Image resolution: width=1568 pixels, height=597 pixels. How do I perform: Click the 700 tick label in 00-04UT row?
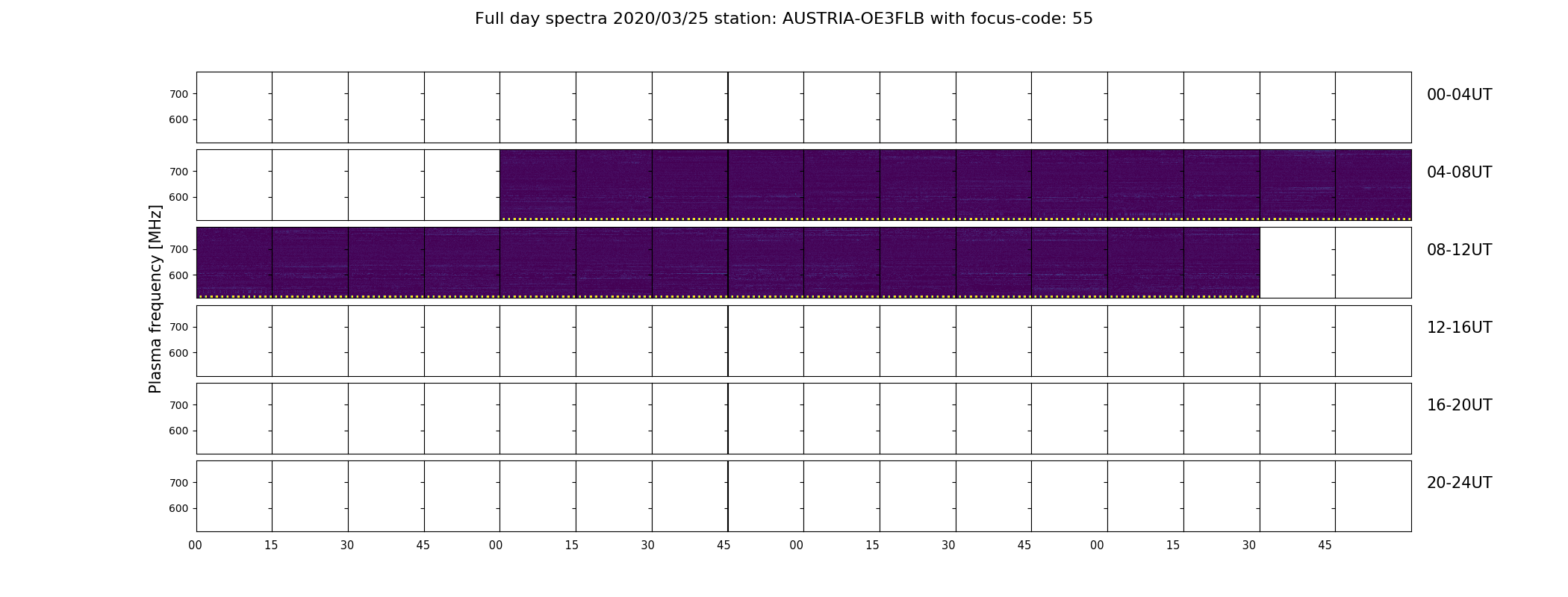[x=178, y=94]
